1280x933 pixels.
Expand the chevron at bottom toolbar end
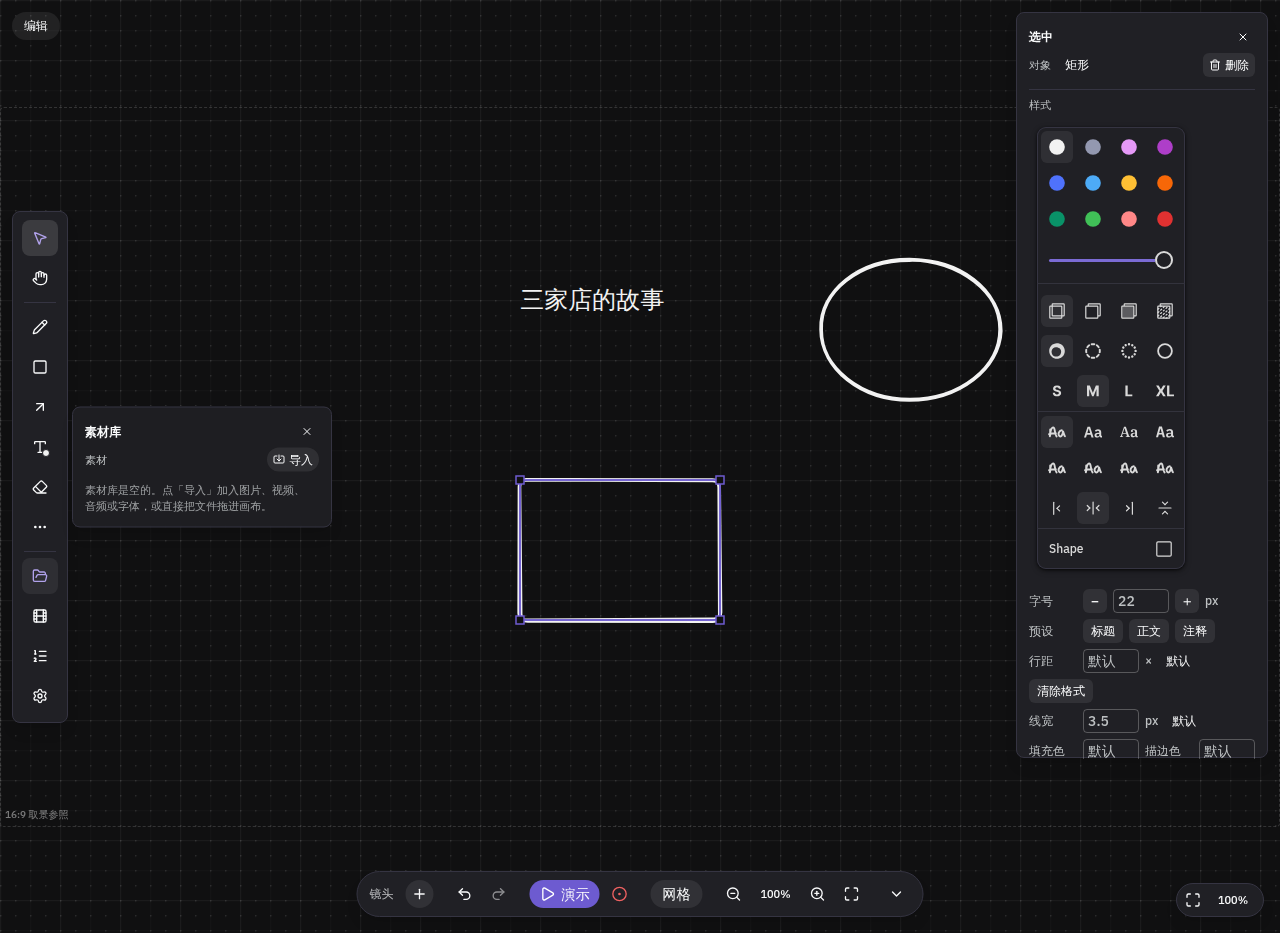tap(896, 894)
